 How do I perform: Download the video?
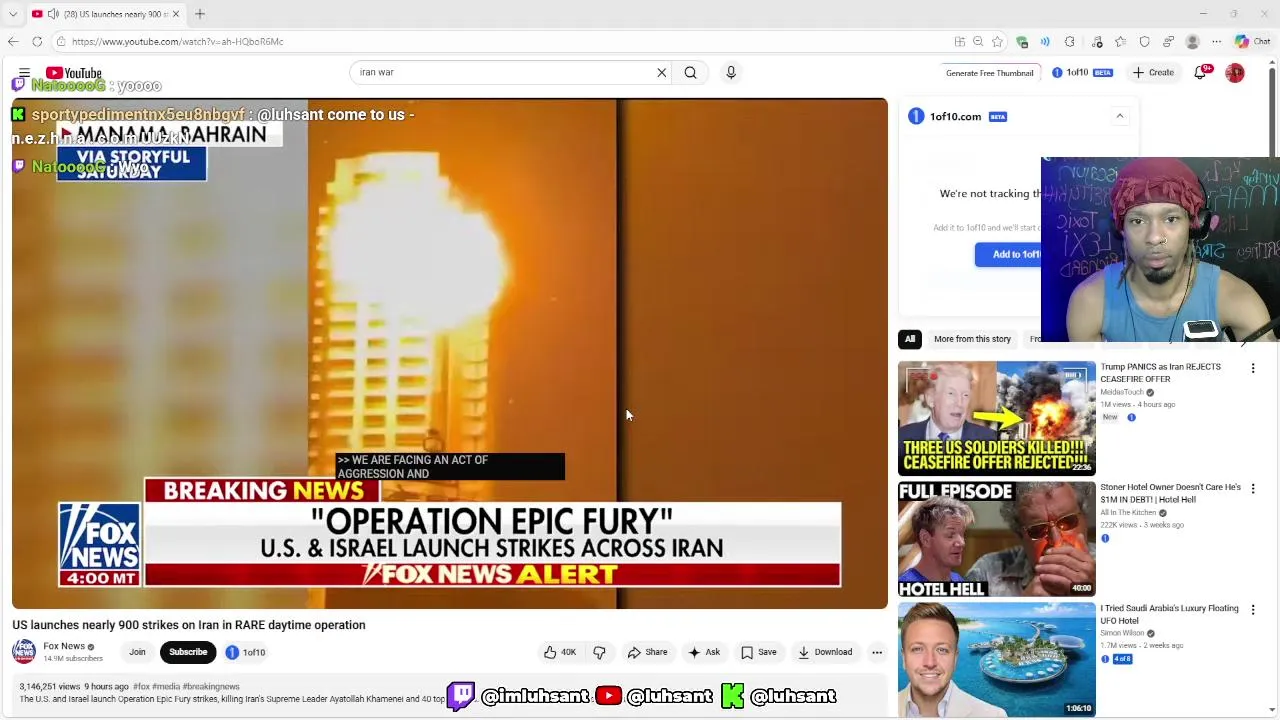[x=825, y=652]
